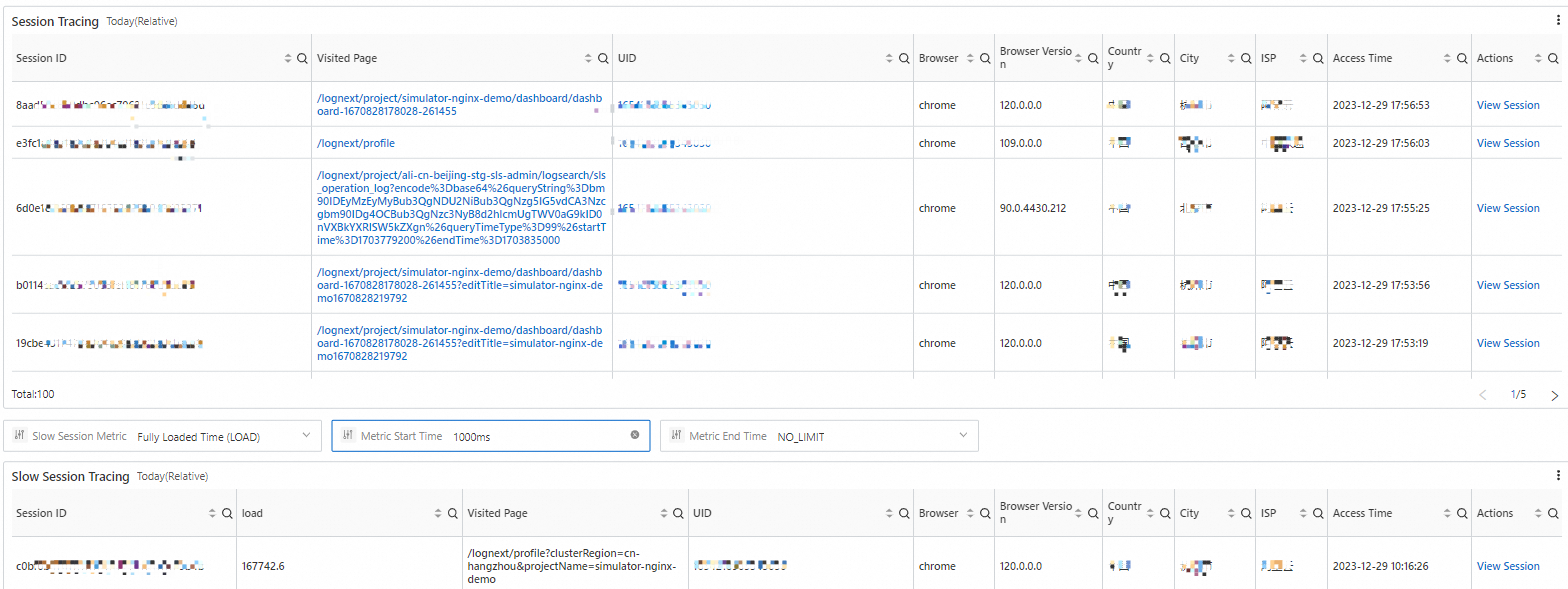Open Slow Session Tracing panel more options menu
The image size is (1568, 589).
[x=1557, y=476]
